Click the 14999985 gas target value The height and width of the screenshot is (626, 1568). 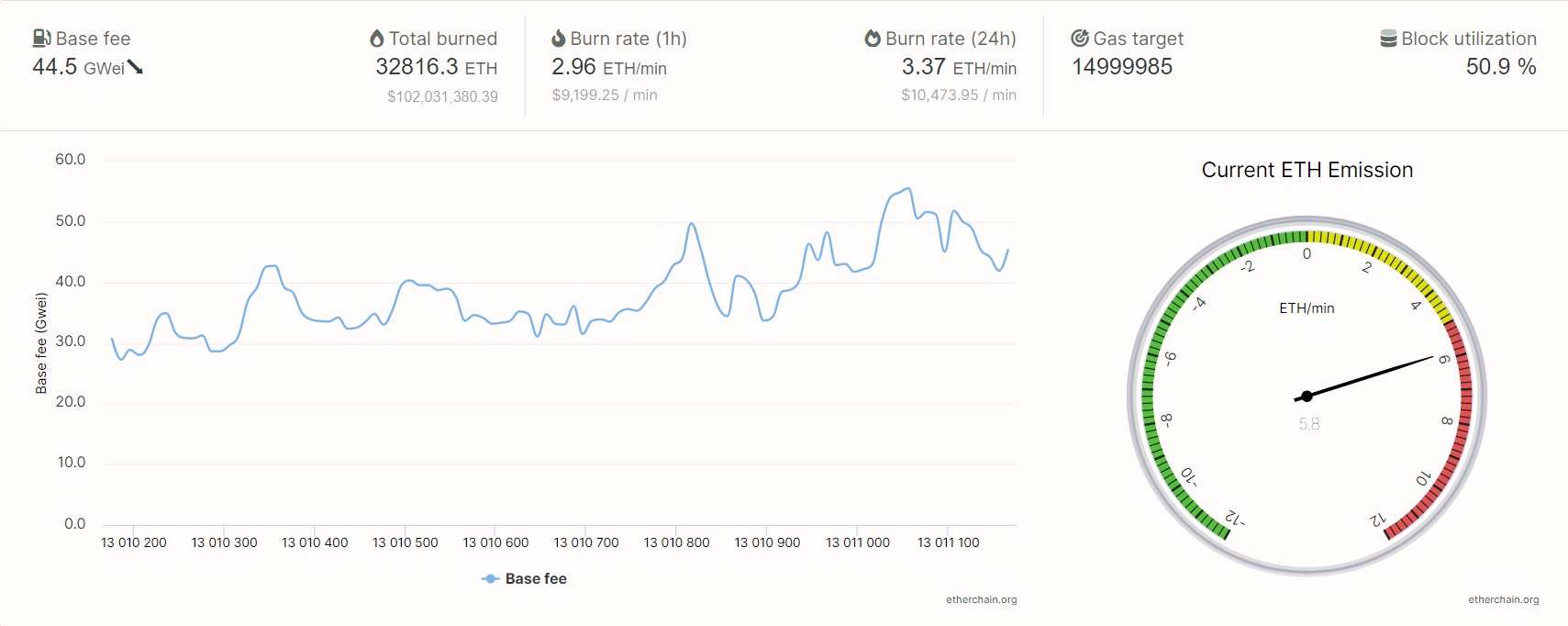[1122, 67]
